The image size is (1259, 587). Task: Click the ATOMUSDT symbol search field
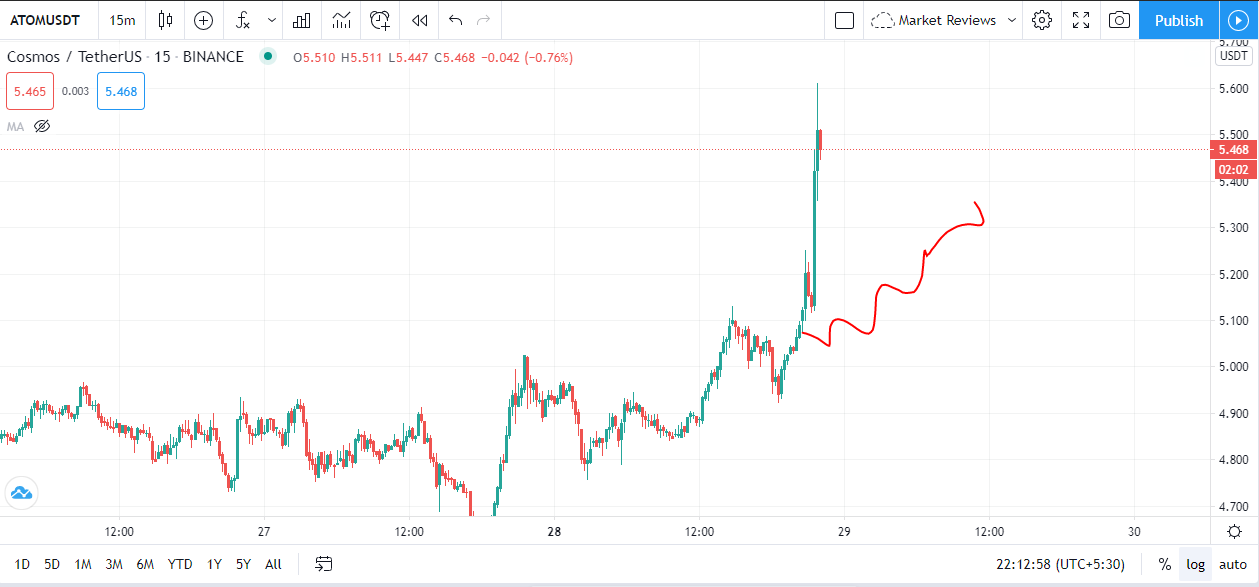pos(48,20)
